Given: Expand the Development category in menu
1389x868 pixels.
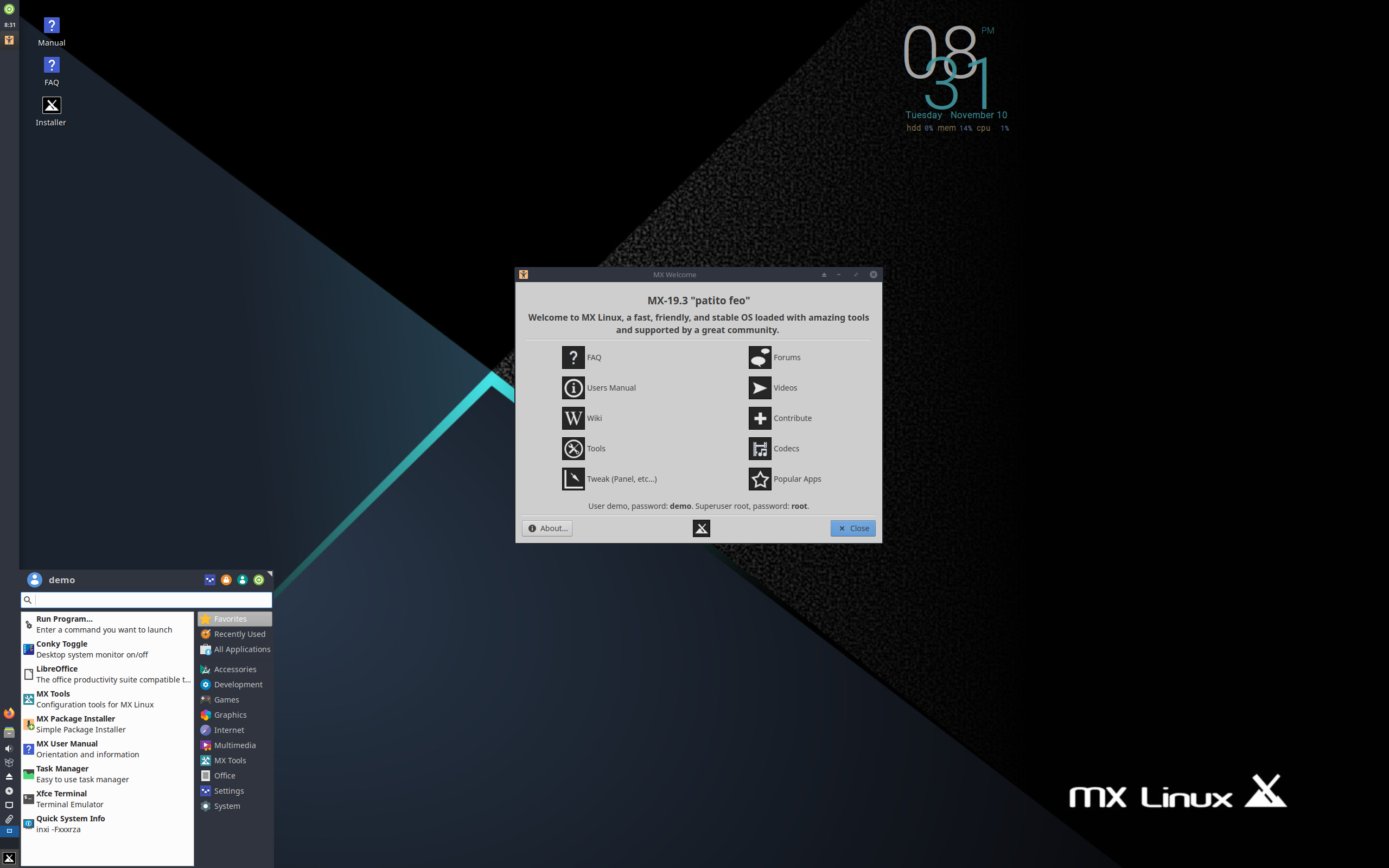Looking at the screenshot, I should [234, 684].
